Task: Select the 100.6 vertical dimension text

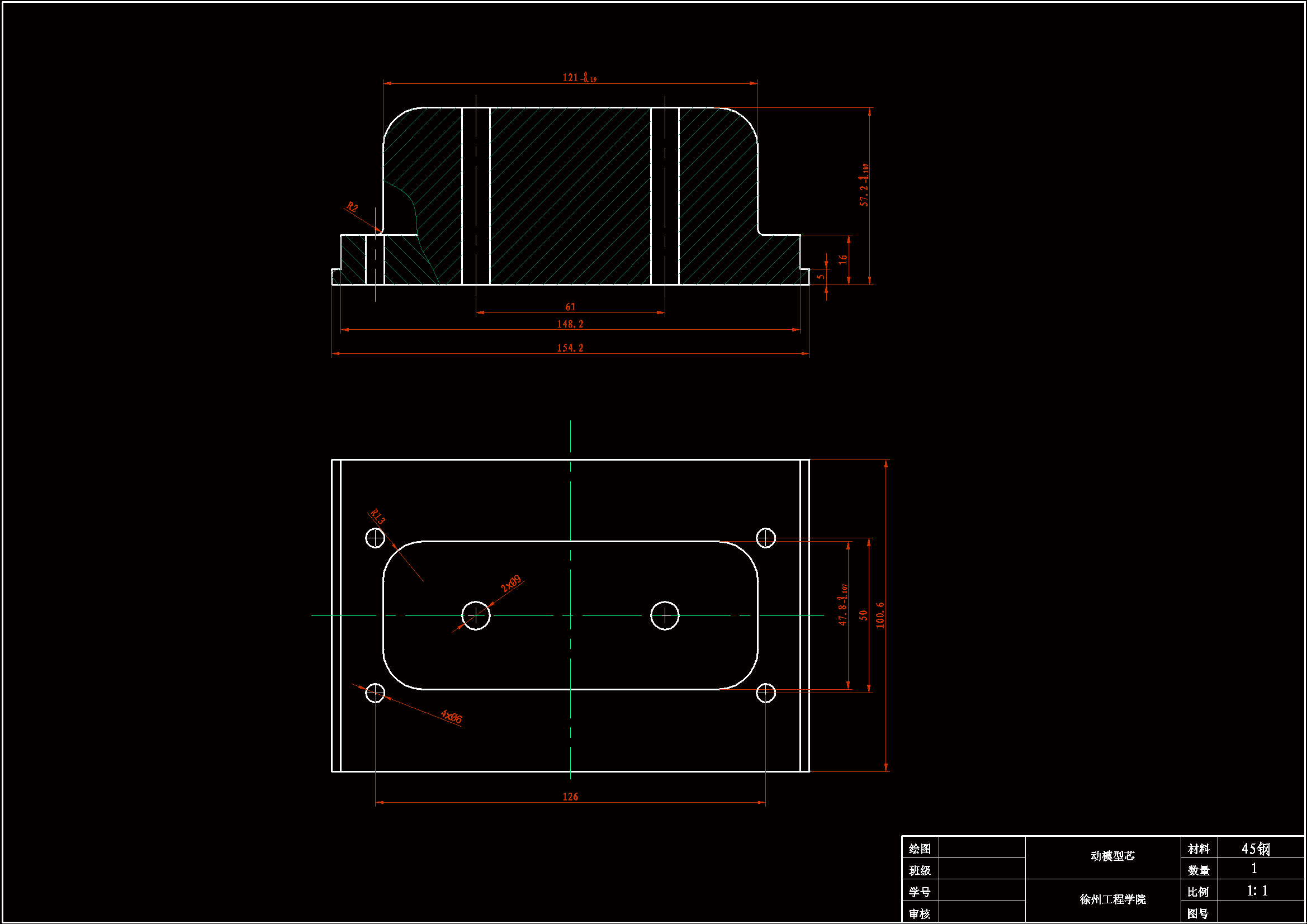Action: tap(880, 615)
